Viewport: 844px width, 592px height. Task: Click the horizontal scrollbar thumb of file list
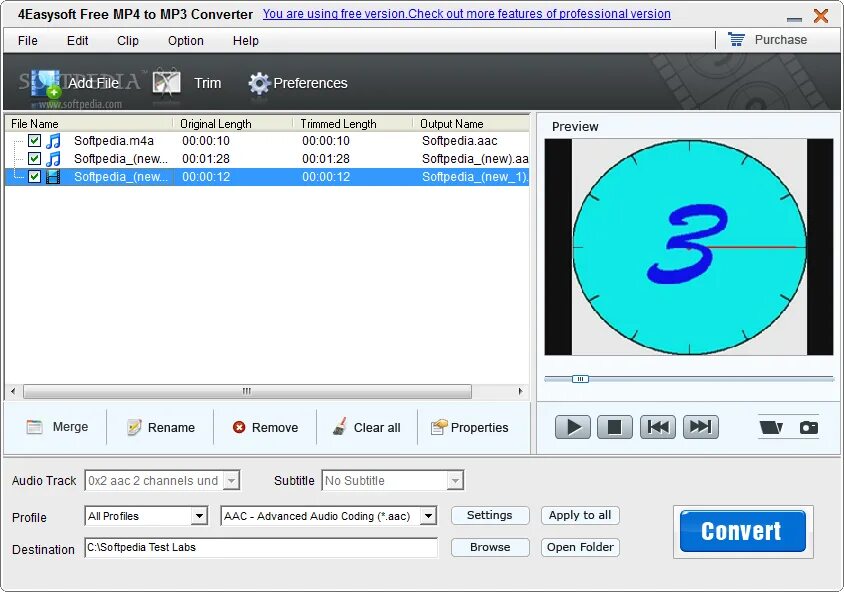click(247, 391)
